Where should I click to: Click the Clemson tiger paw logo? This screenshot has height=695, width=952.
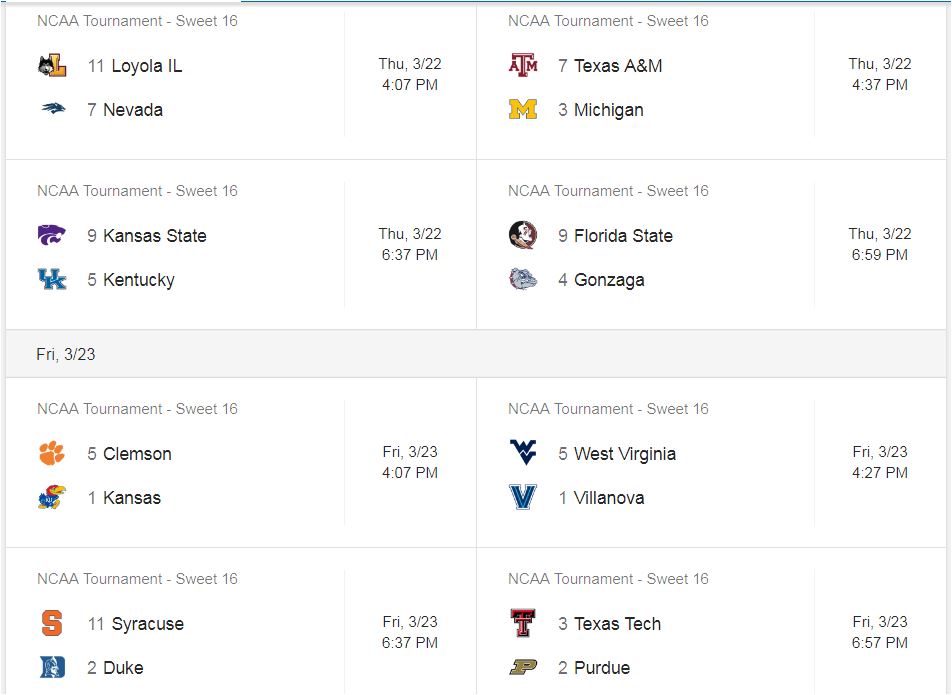pyautogui.click(x=52, y=453)
